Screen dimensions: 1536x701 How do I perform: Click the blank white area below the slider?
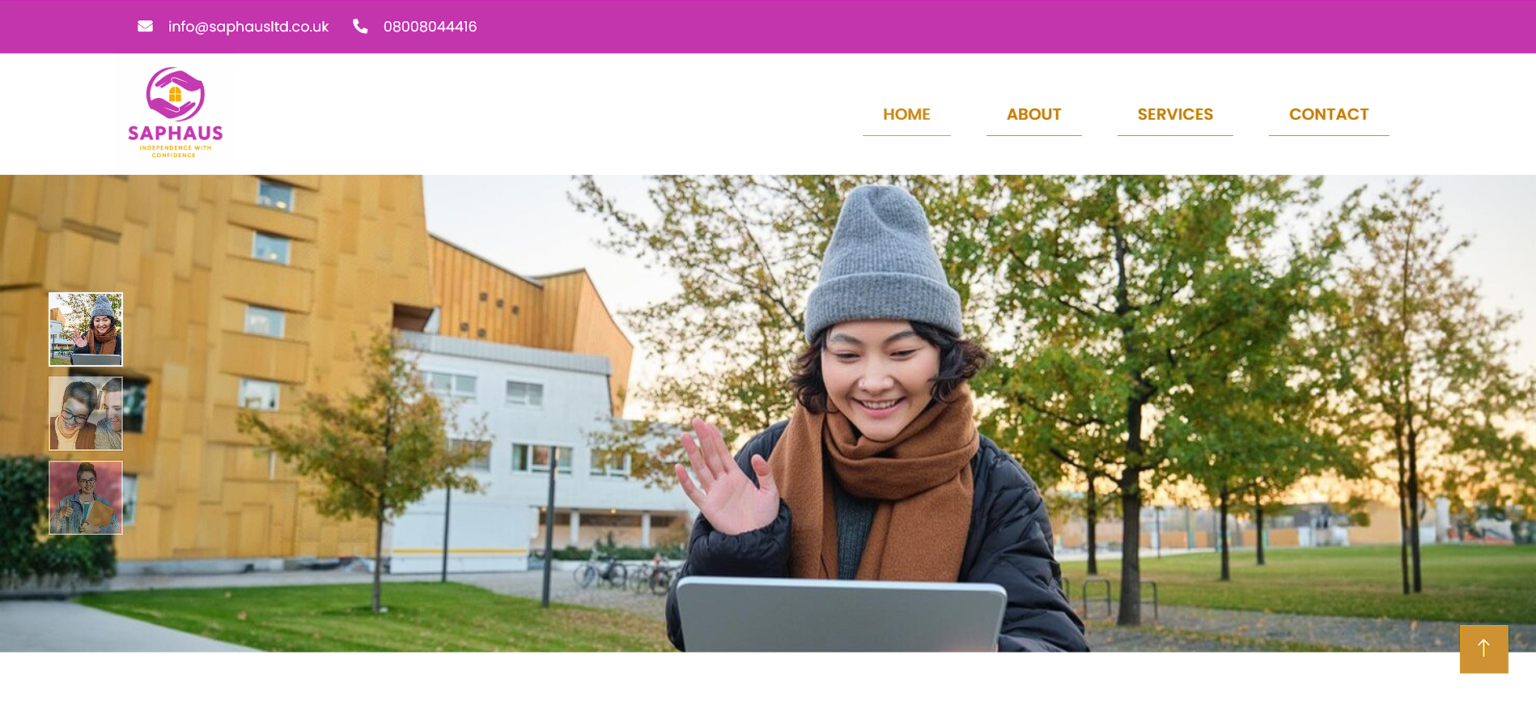[768, 677]
